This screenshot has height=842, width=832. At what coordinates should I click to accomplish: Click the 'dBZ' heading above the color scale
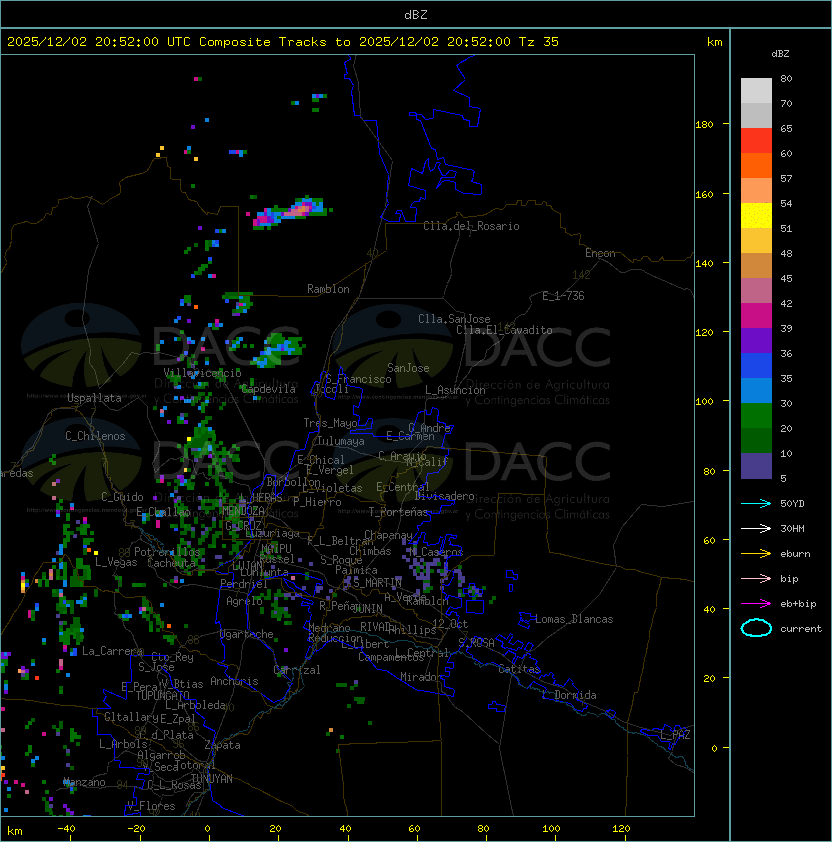coord(780,54)
